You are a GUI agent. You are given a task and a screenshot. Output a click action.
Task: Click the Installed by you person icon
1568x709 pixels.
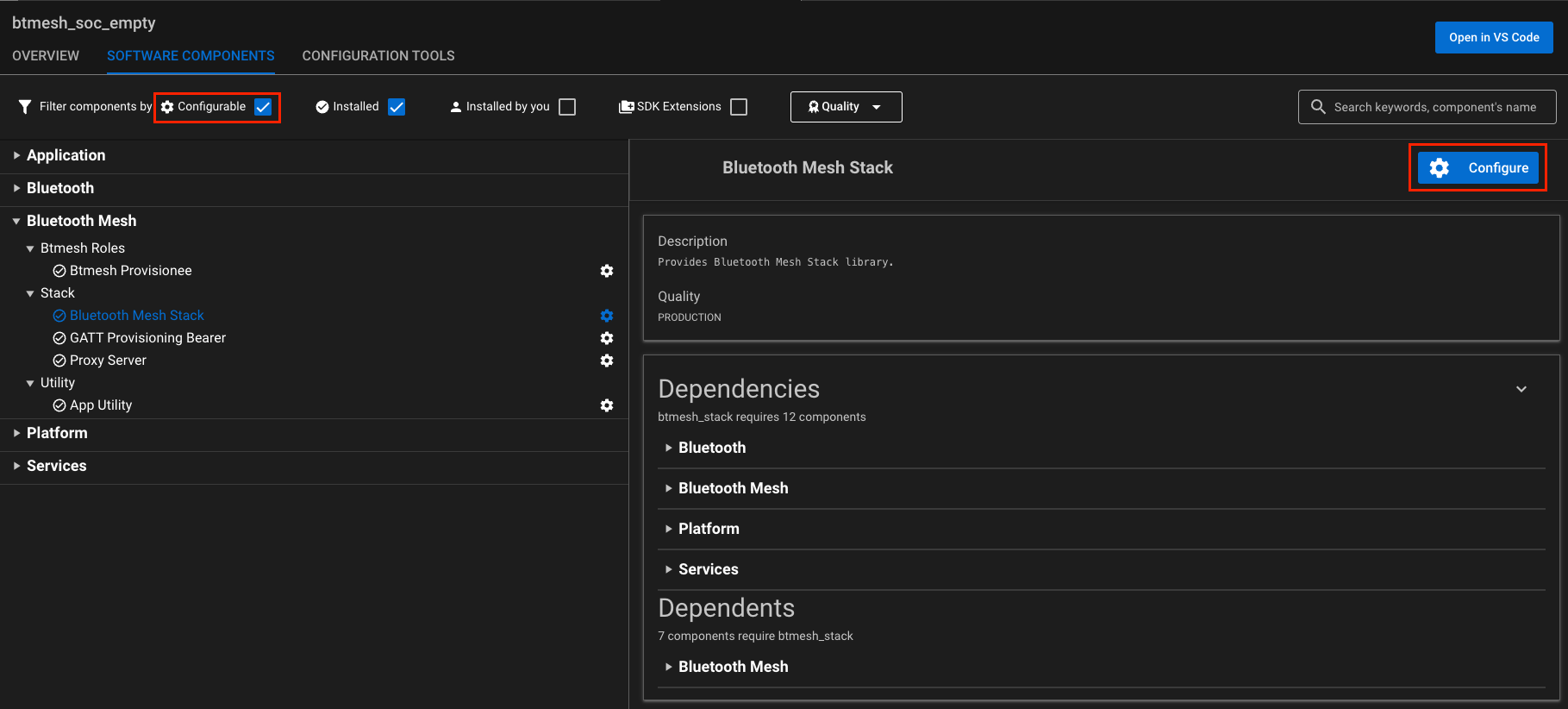pyautogui.click(x=456, y=107)
